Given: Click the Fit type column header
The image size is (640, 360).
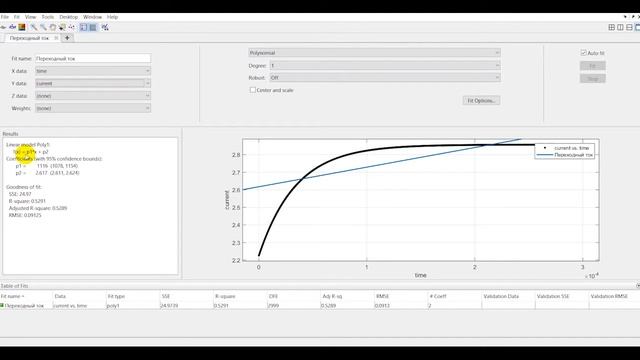Looking at the screenshot, I should pos(133,296).
